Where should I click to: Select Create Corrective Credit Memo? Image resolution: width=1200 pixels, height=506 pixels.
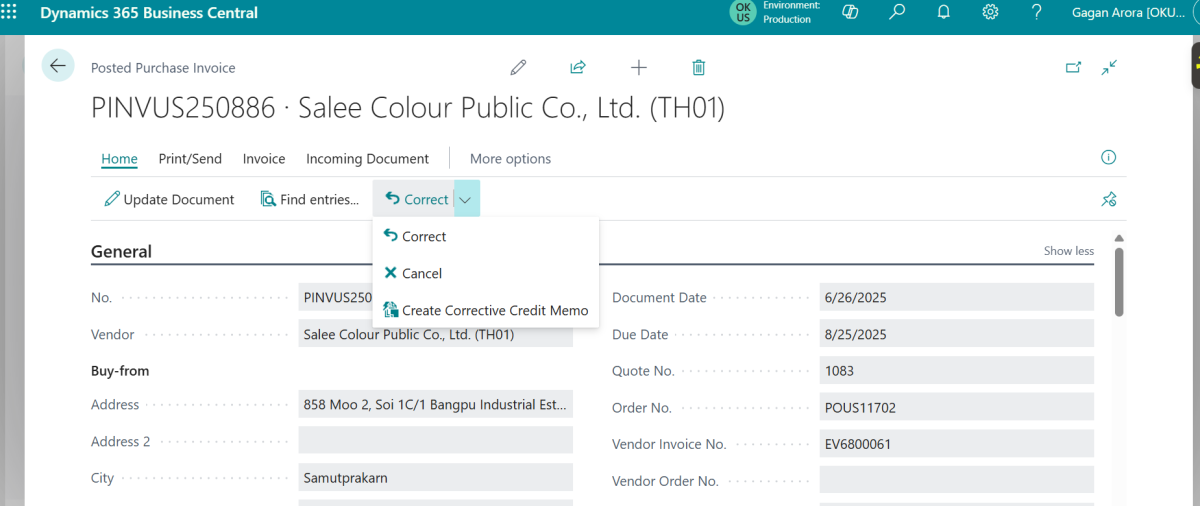pos(494,310)
